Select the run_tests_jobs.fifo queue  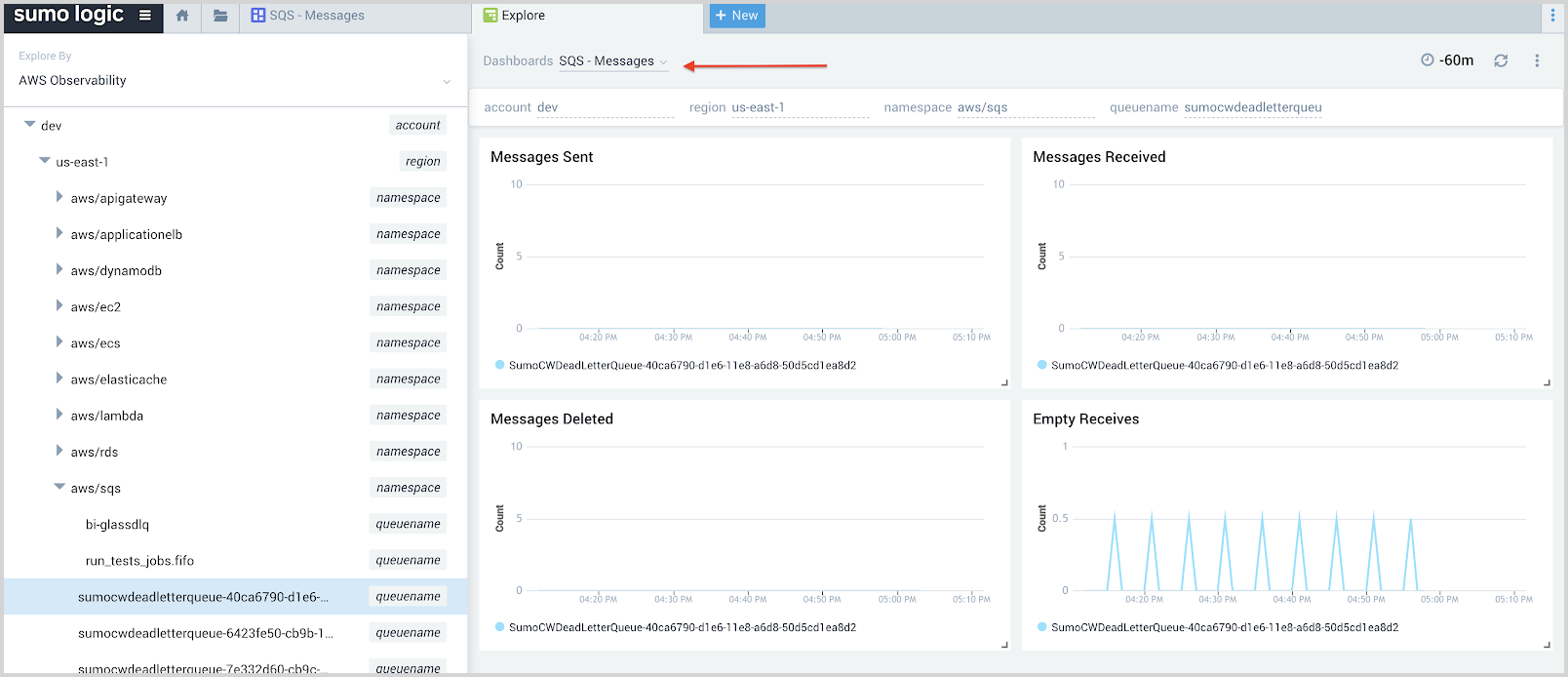139,561
